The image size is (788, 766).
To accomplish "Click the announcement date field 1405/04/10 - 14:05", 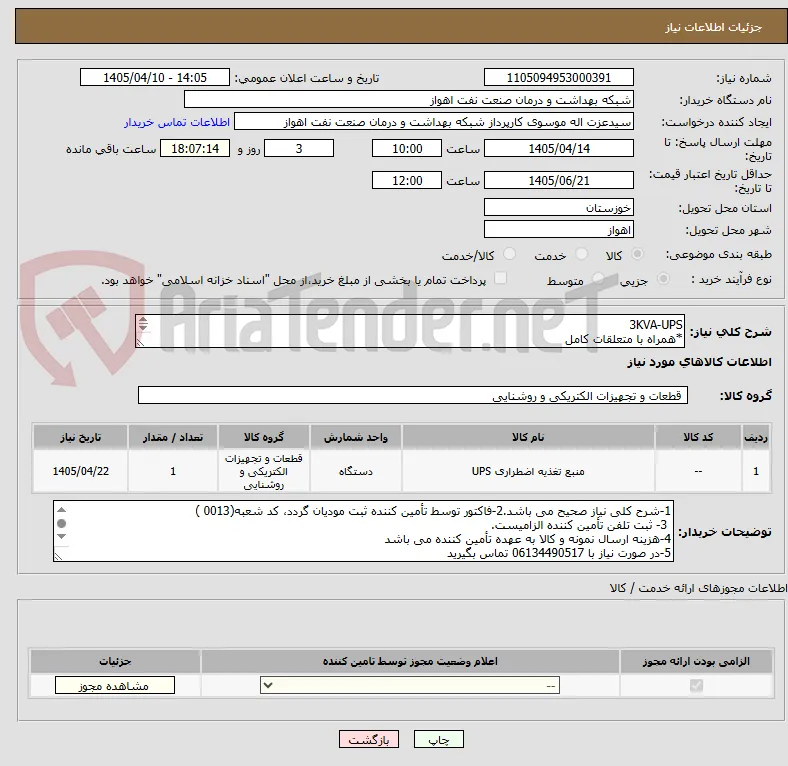I will (x=155, y=77).
